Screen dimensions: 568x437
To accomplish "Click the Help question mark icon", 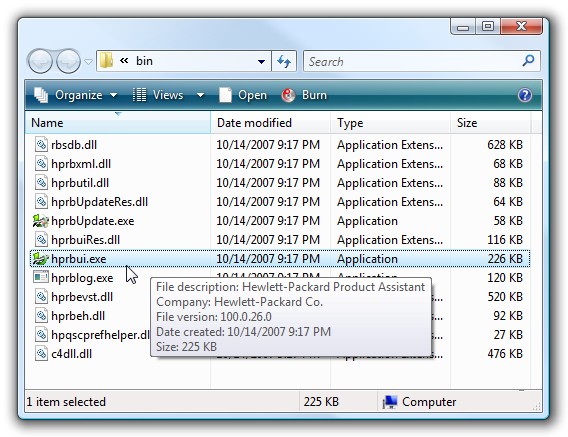I will (525, 95).
